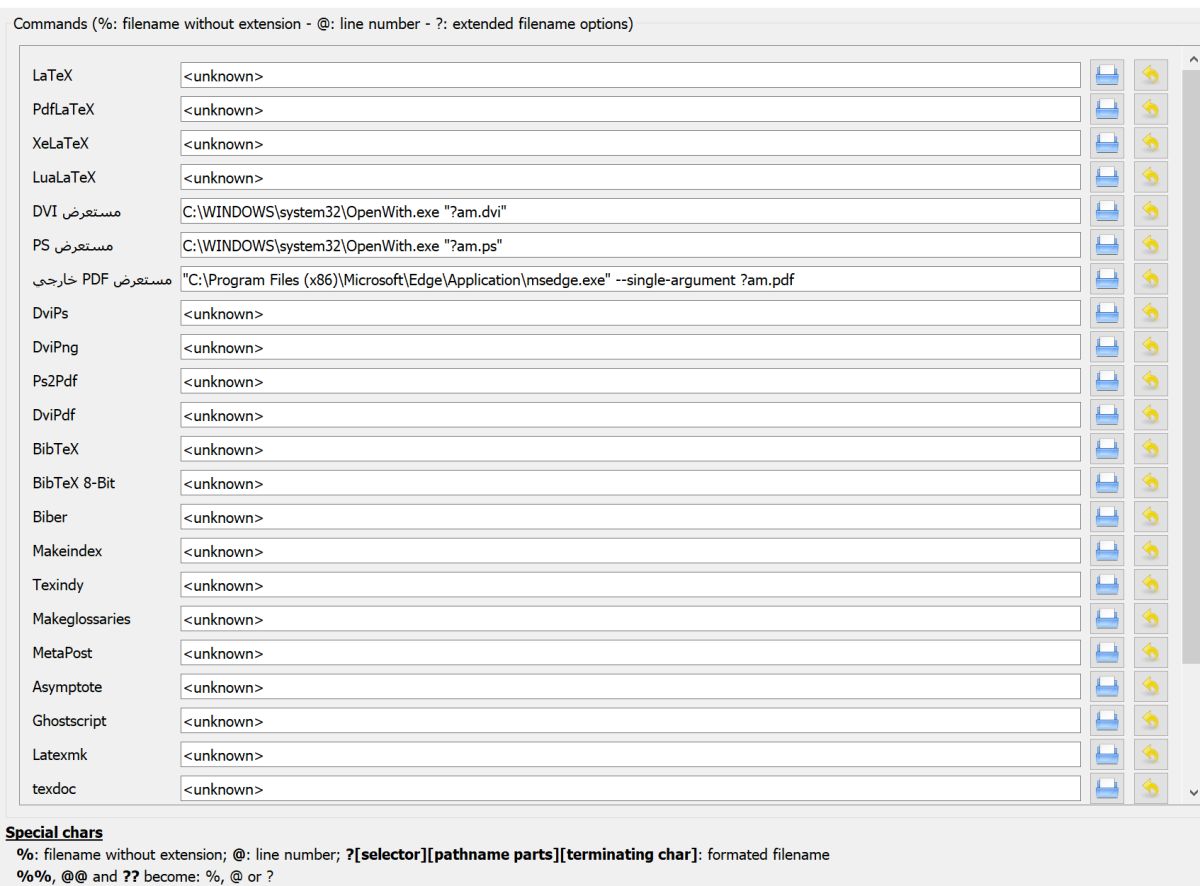The height and width of the screenshot is (886, 1200).
Task: Click the browse icon for LaTeX command
Action: [1107, 75]
